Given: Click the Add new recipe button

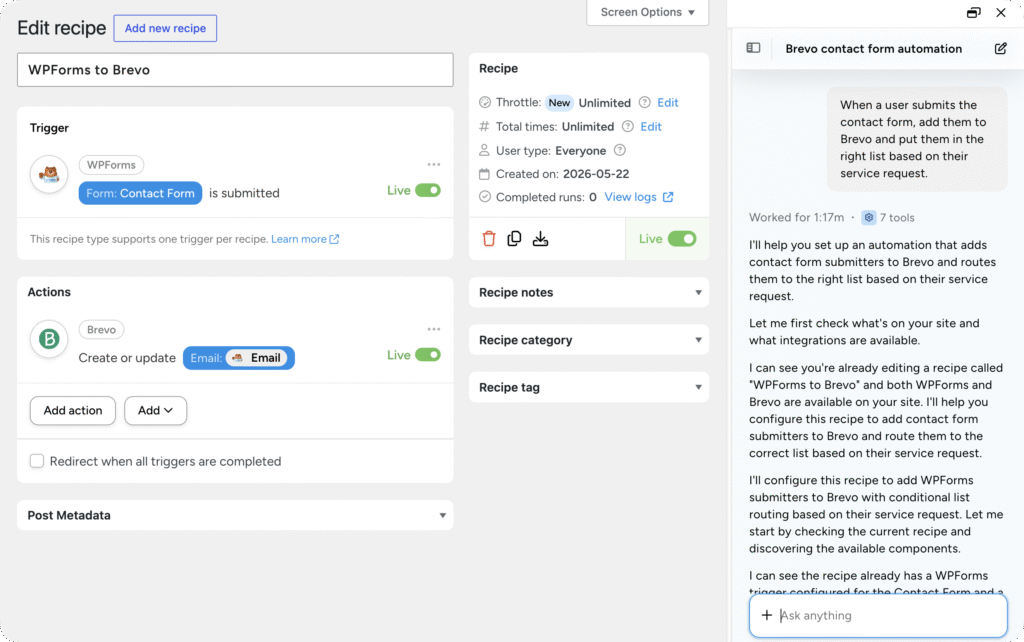Looking at the screenshot, I should tap(165, 28).
